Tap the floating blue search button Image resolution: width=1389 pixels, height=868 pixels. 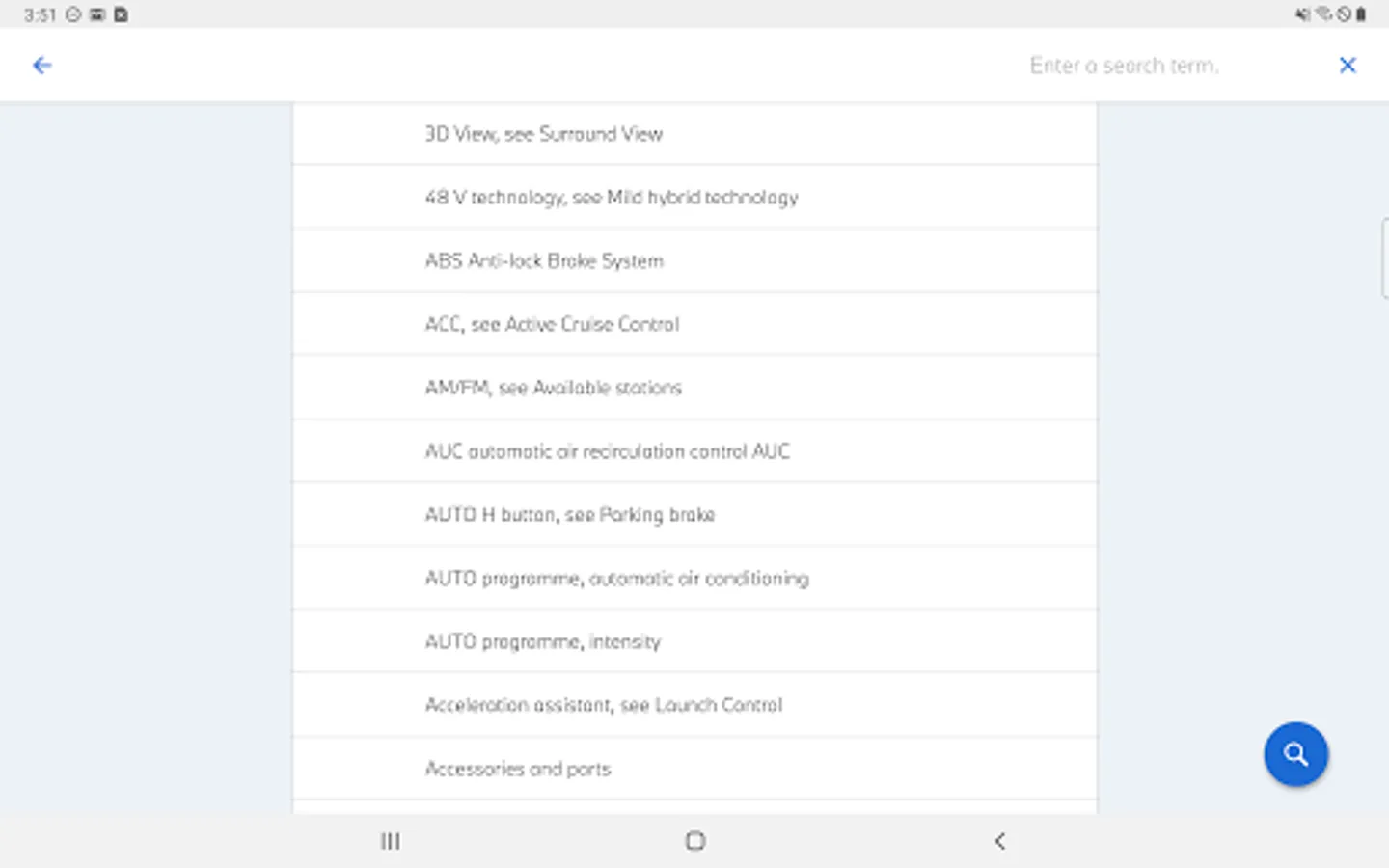tap(1295, 754)
